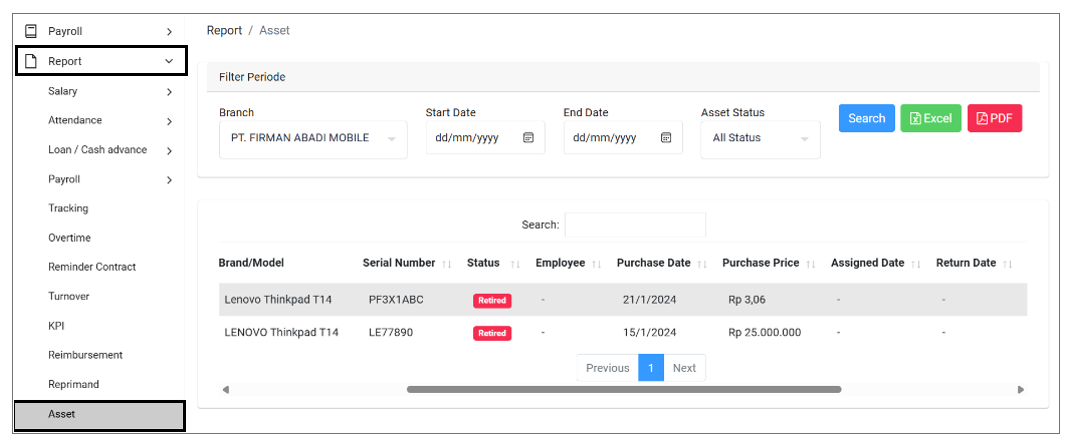This screenshot has width=1073, height=441.
Task: Click the Brand/Model column header
Action: point(251,263)
